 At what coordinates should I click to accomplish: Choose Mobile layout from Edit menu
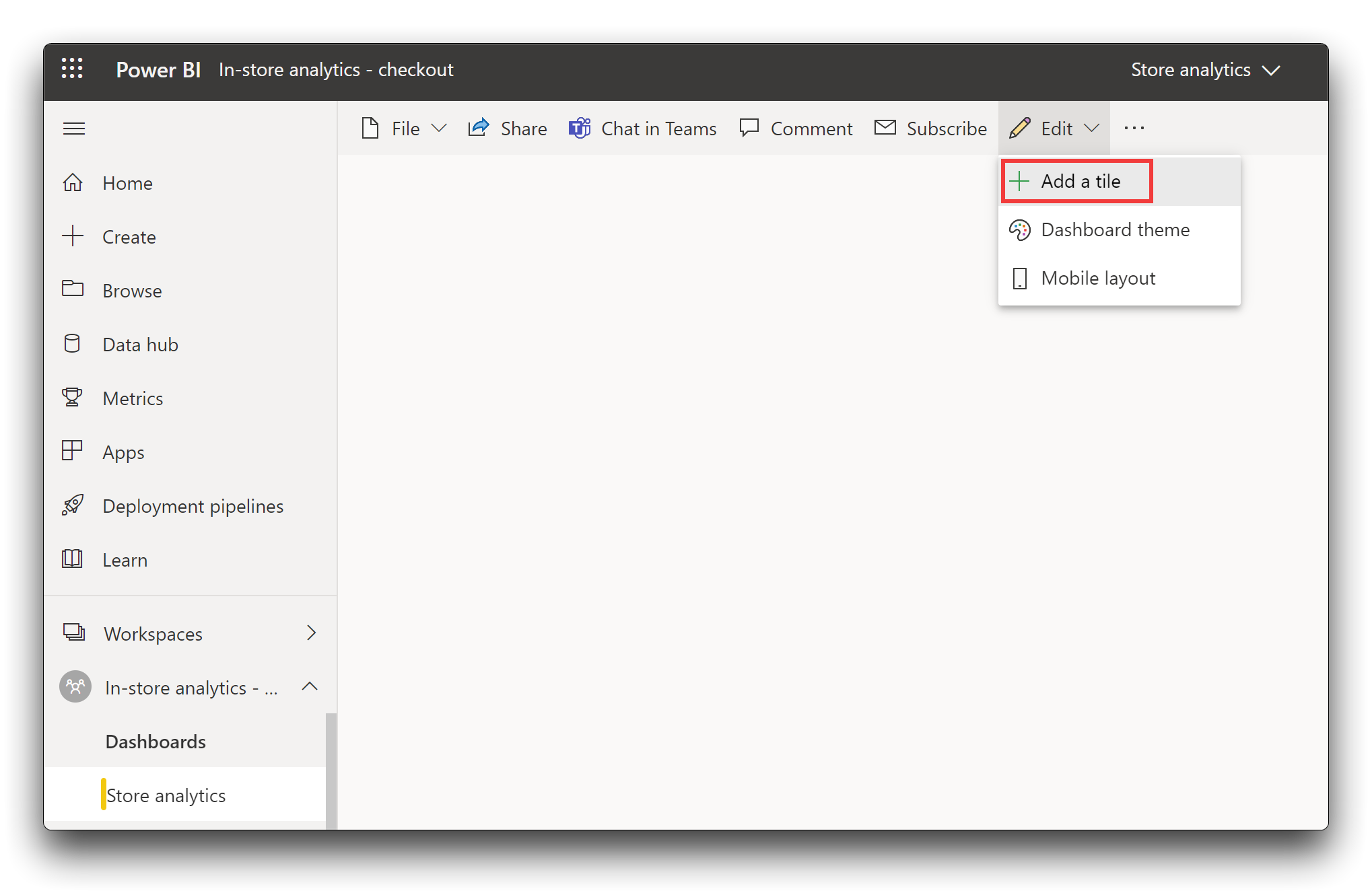tap(1120, 279)
